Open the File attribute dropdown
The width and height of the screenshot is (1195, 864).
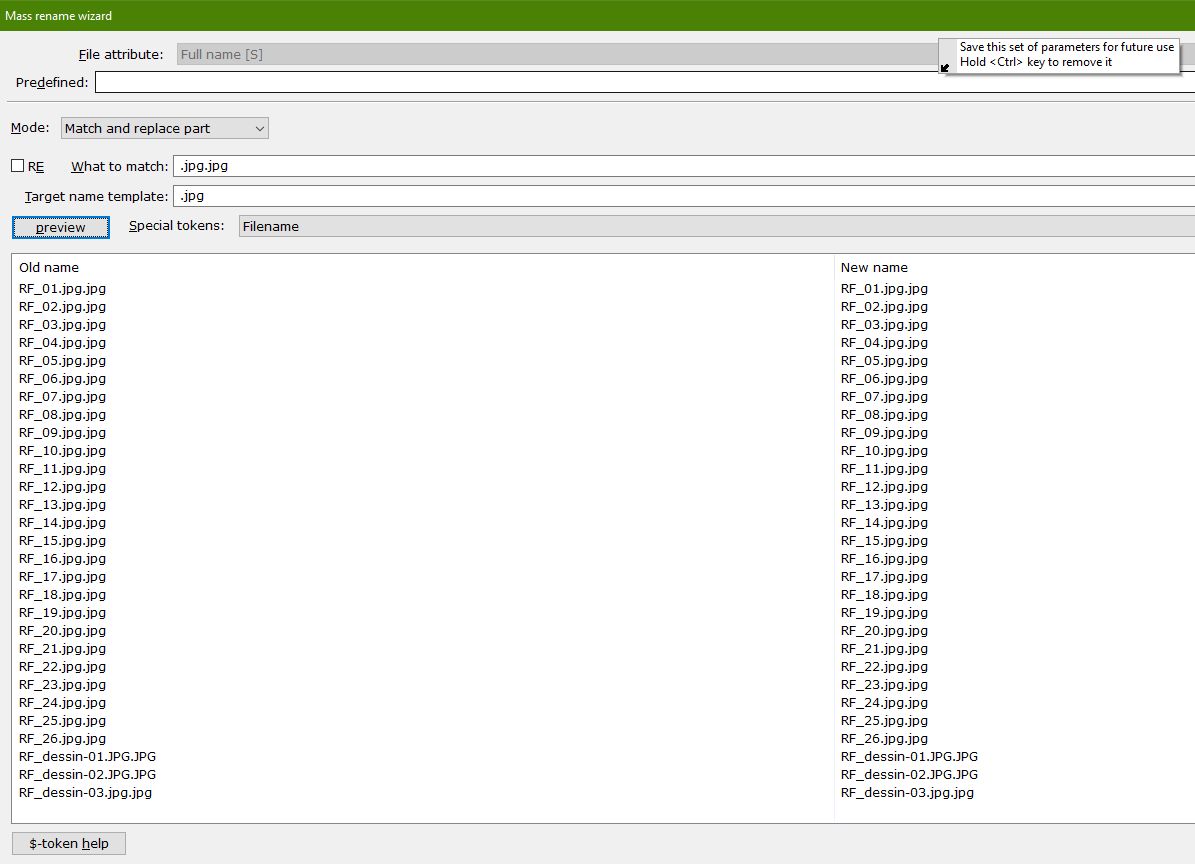tap(556, 54)
